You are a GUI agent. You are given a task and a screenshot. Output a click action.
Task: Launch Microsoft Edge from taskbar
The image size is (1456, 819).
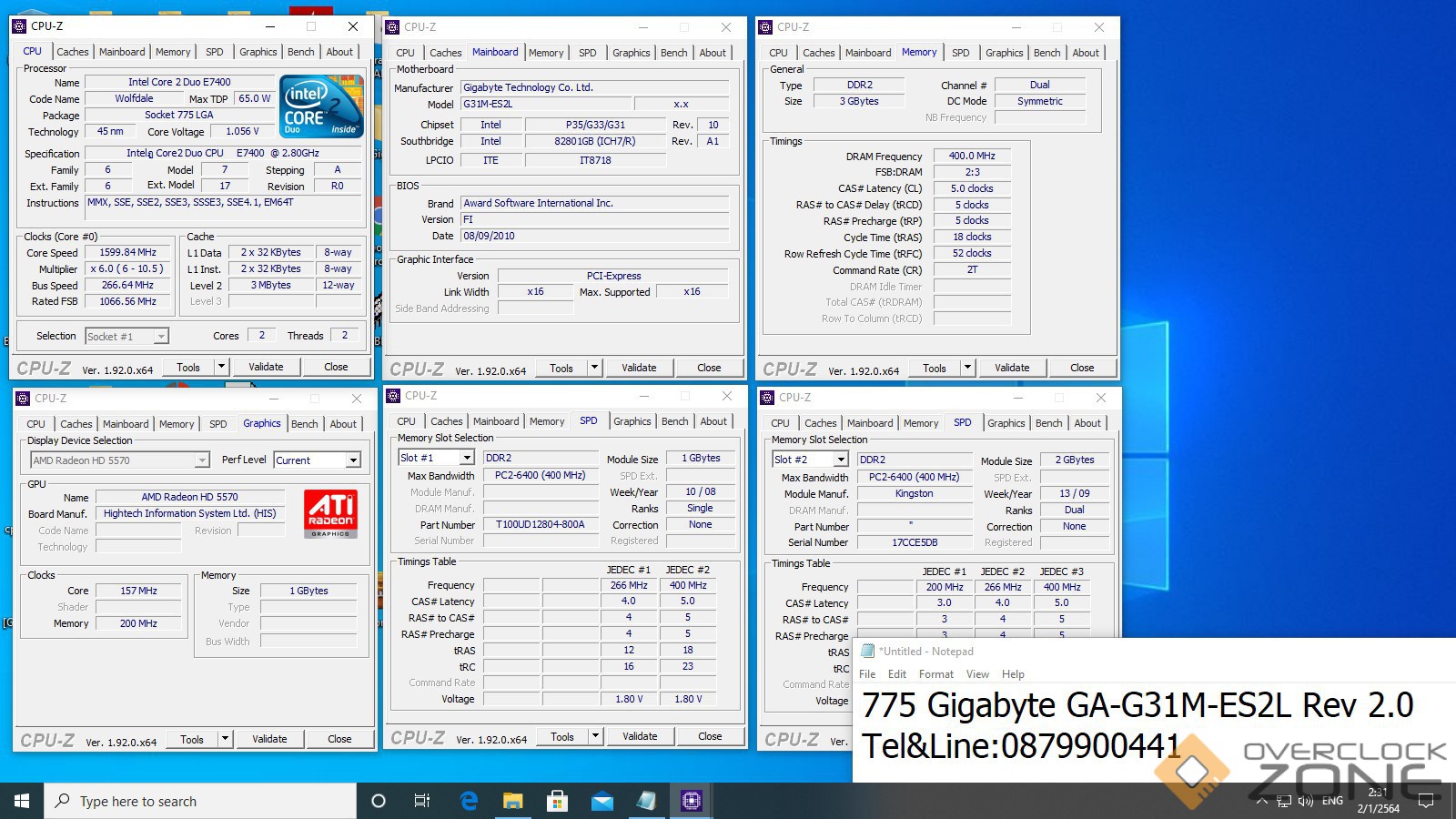pos(469,801)
